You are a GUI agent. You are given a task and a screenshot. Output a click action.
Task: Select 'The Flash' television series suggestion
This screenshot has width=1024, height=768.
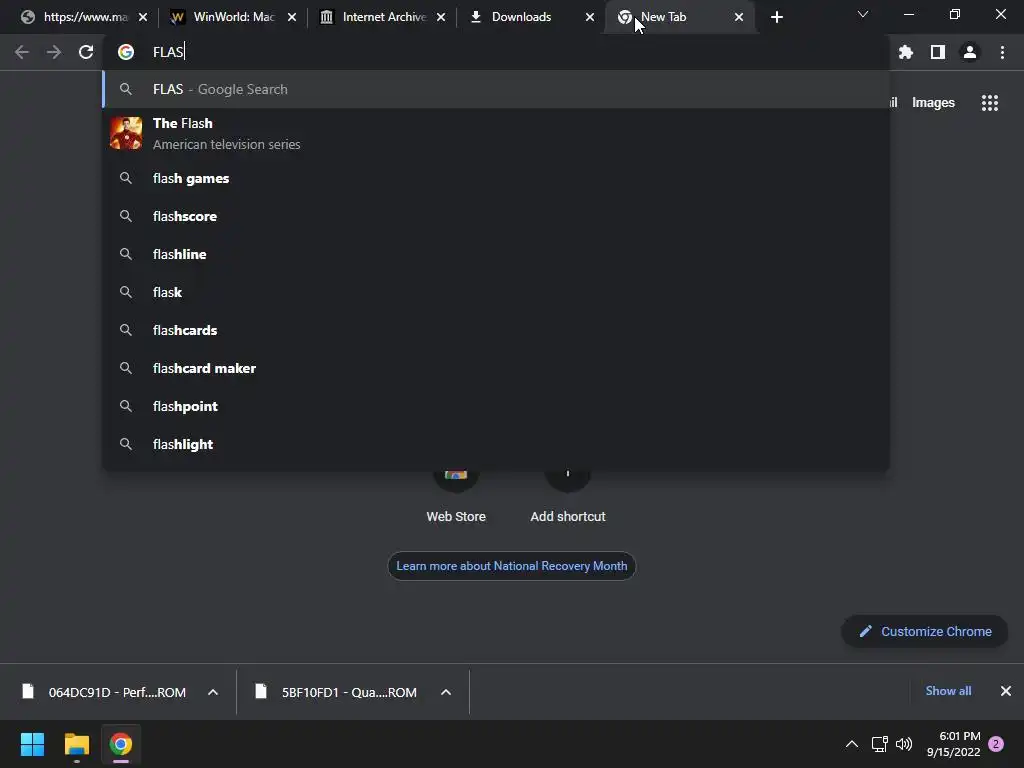(496, 133)
